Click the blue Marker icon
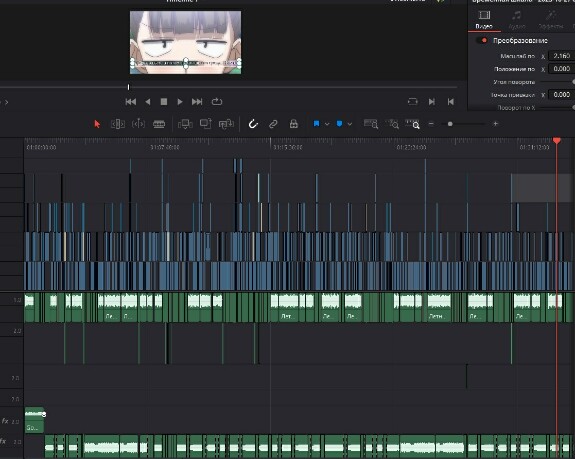Screen dimensions: 575x459 339,124
